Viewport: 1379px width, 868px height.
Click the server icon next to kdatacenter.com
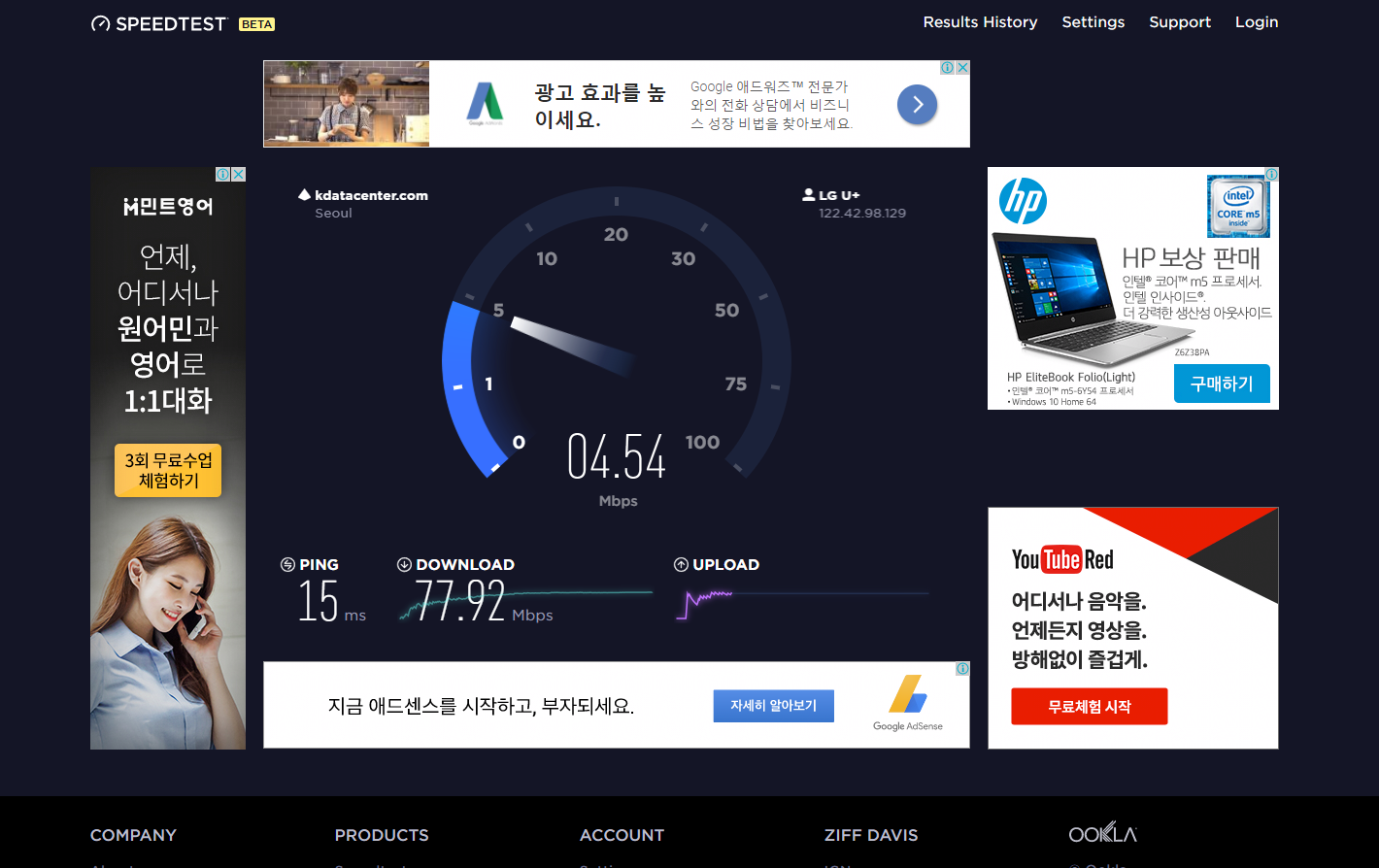304,194
